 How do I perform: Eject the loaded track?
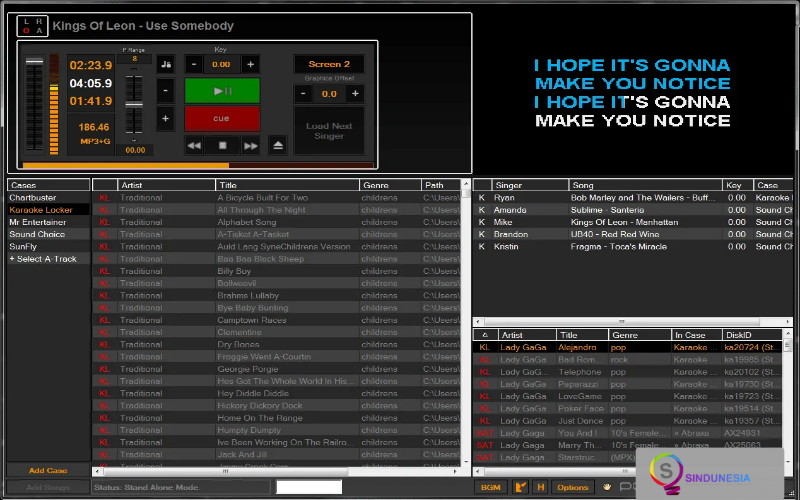(278, 145)
